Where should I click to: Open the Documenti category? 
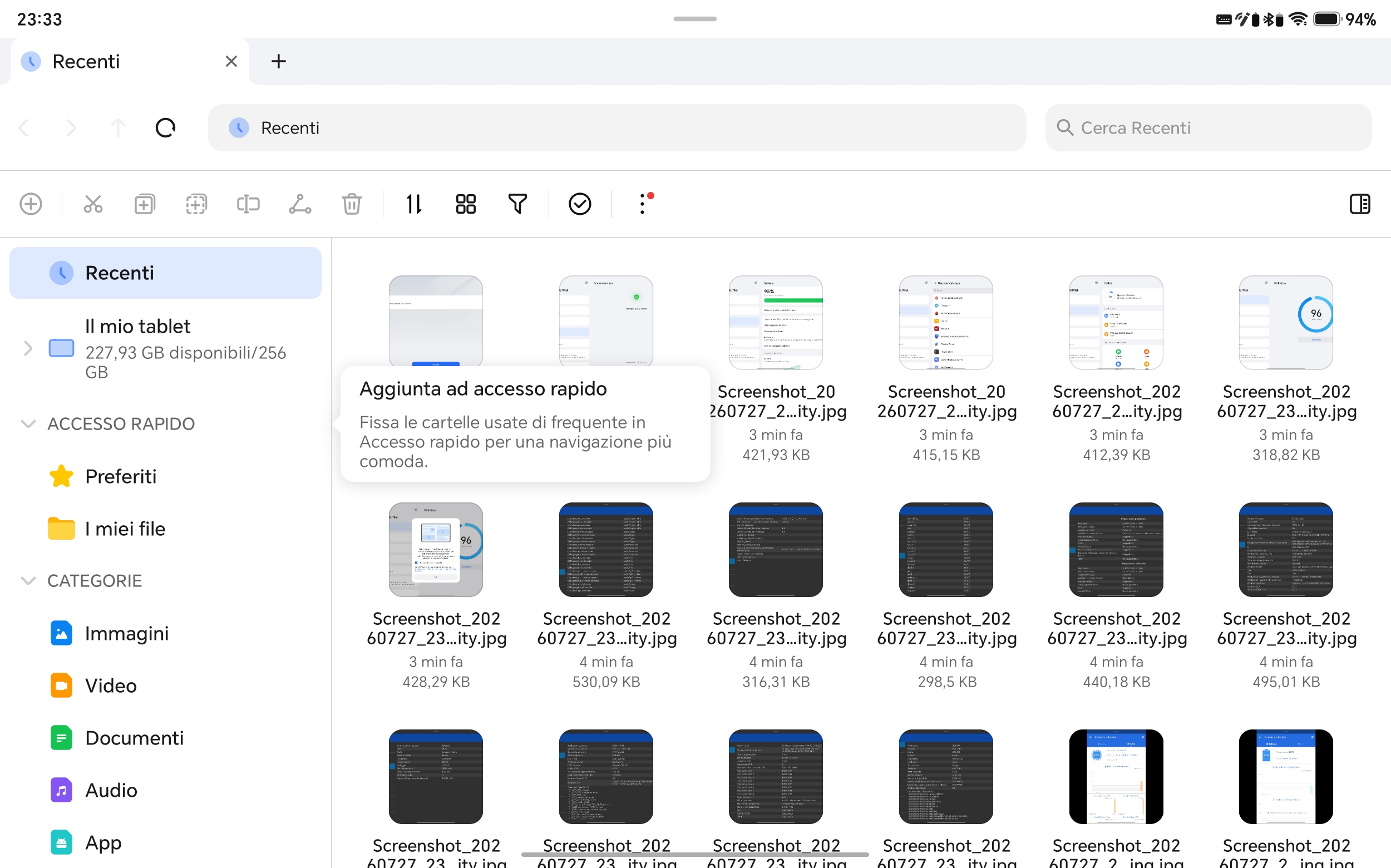(x=165, y=738)
